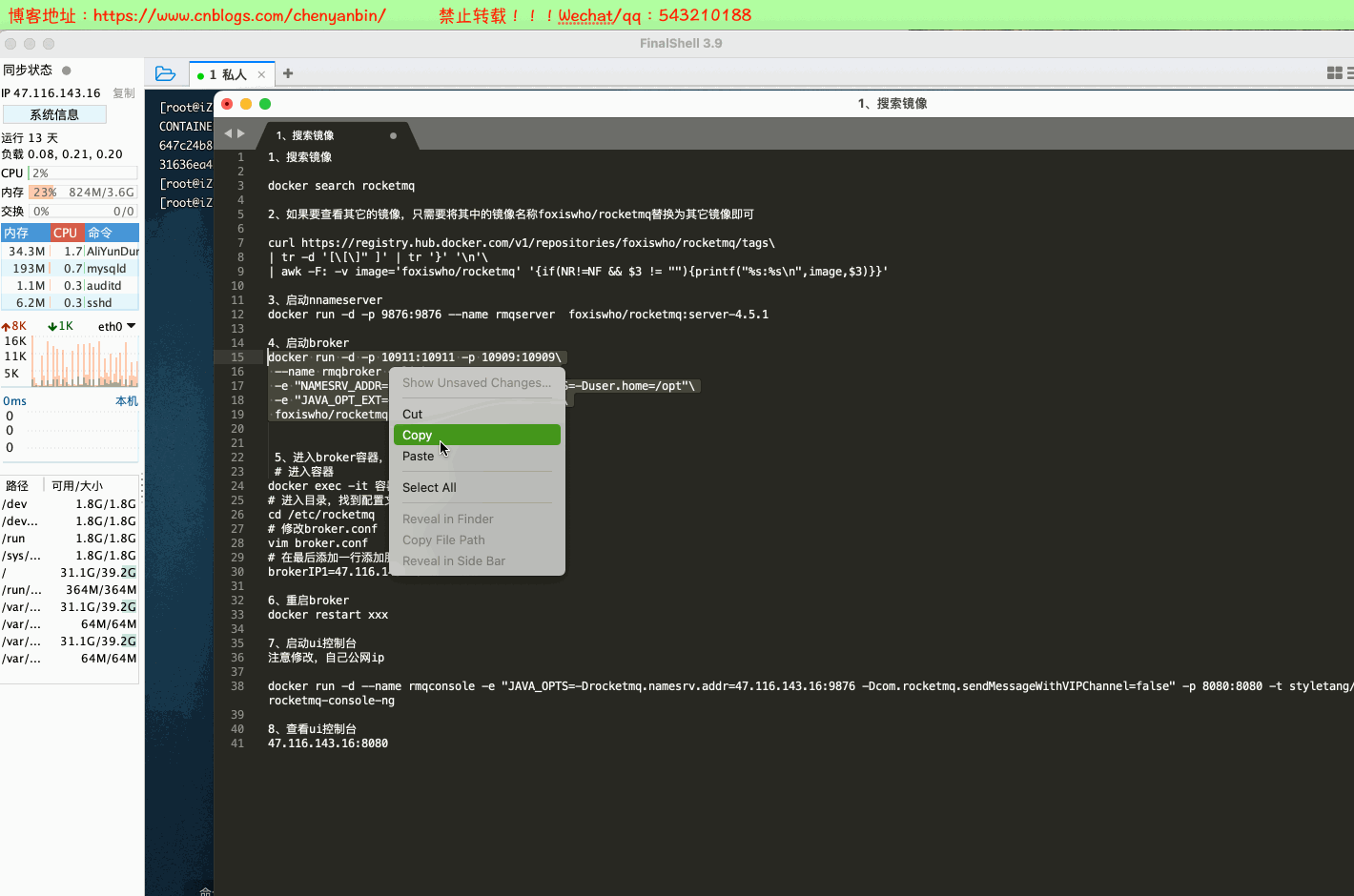Click the '47.116.143.16:8080' line in editor
1354x896 pixels.
pyautogui.click(x=328, y=743)
